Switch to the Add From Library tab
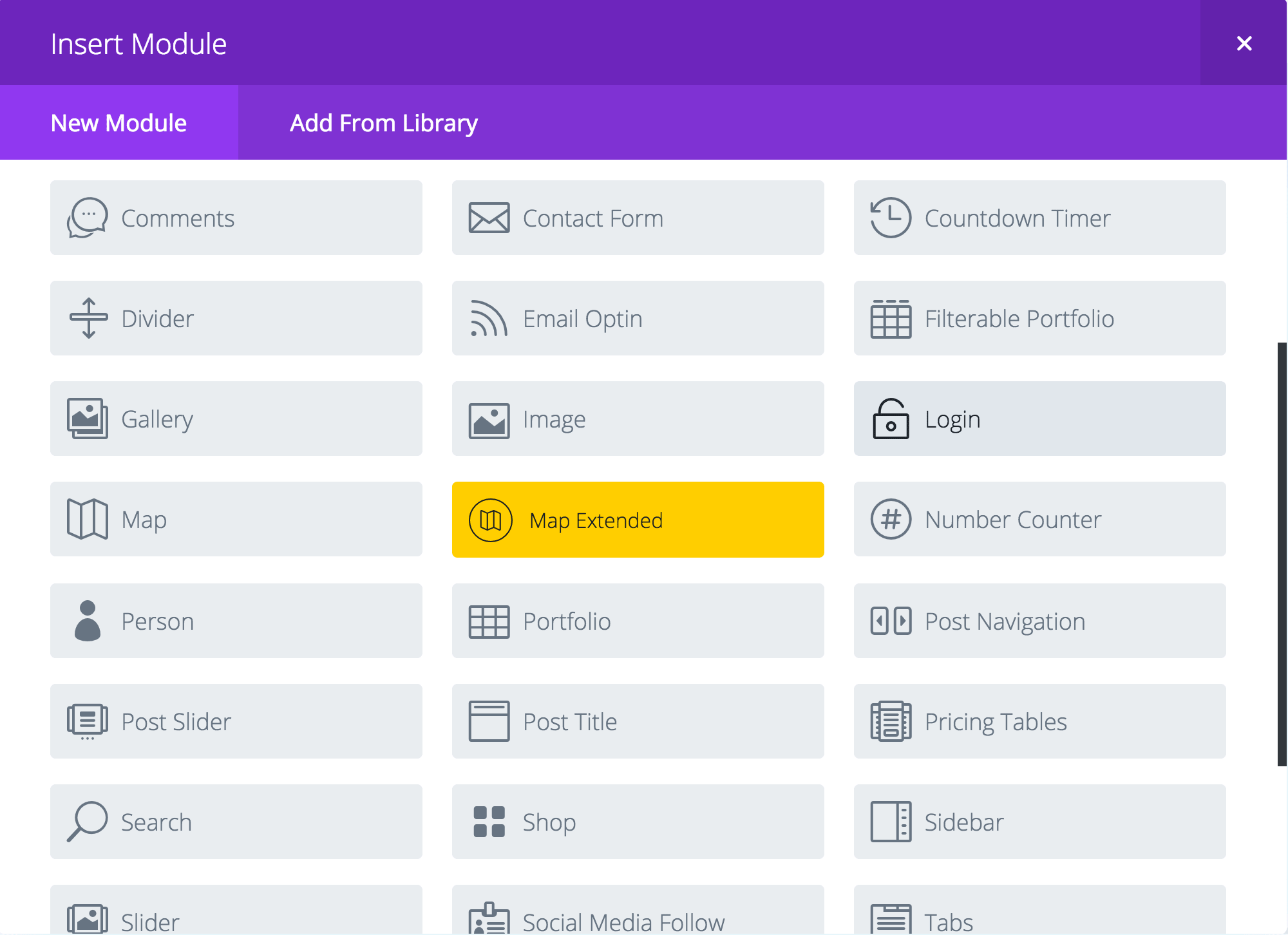Image resolution: width=1288 pixels, height=935 pixels. (384, 123)
